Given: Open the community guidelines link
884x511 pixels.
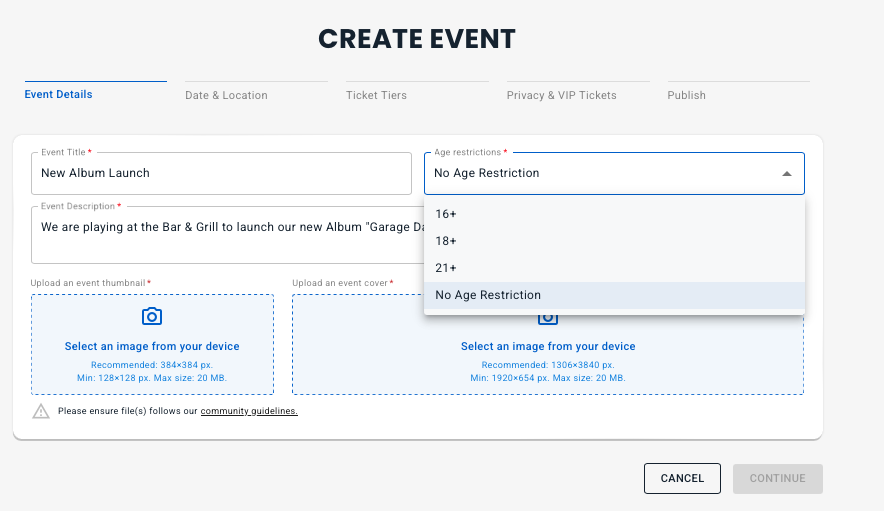Looking at the screenshot, I should 249,411.
